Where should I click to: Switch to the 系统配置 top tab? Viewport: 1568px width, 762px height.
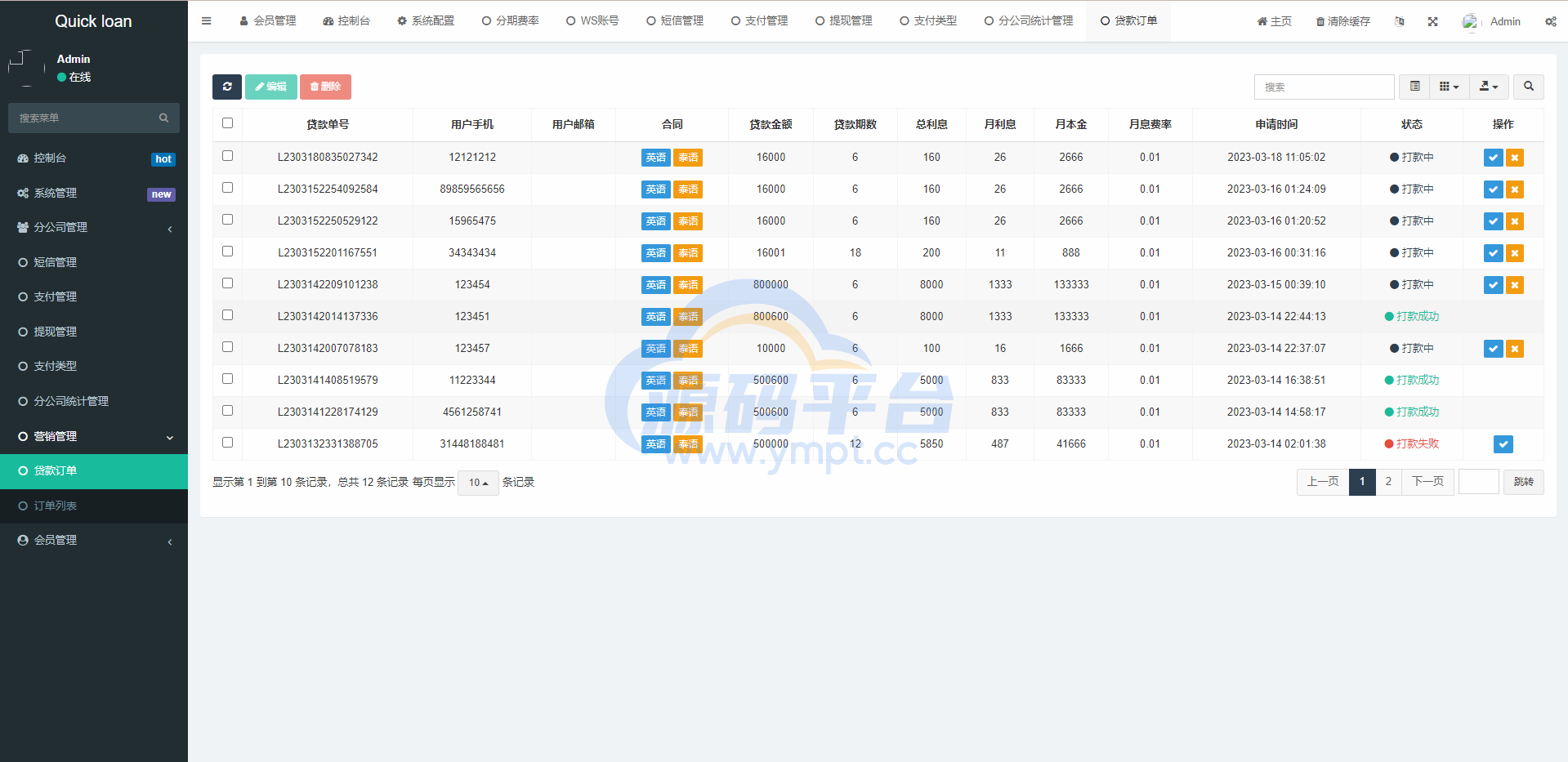[x=426, y=21]
